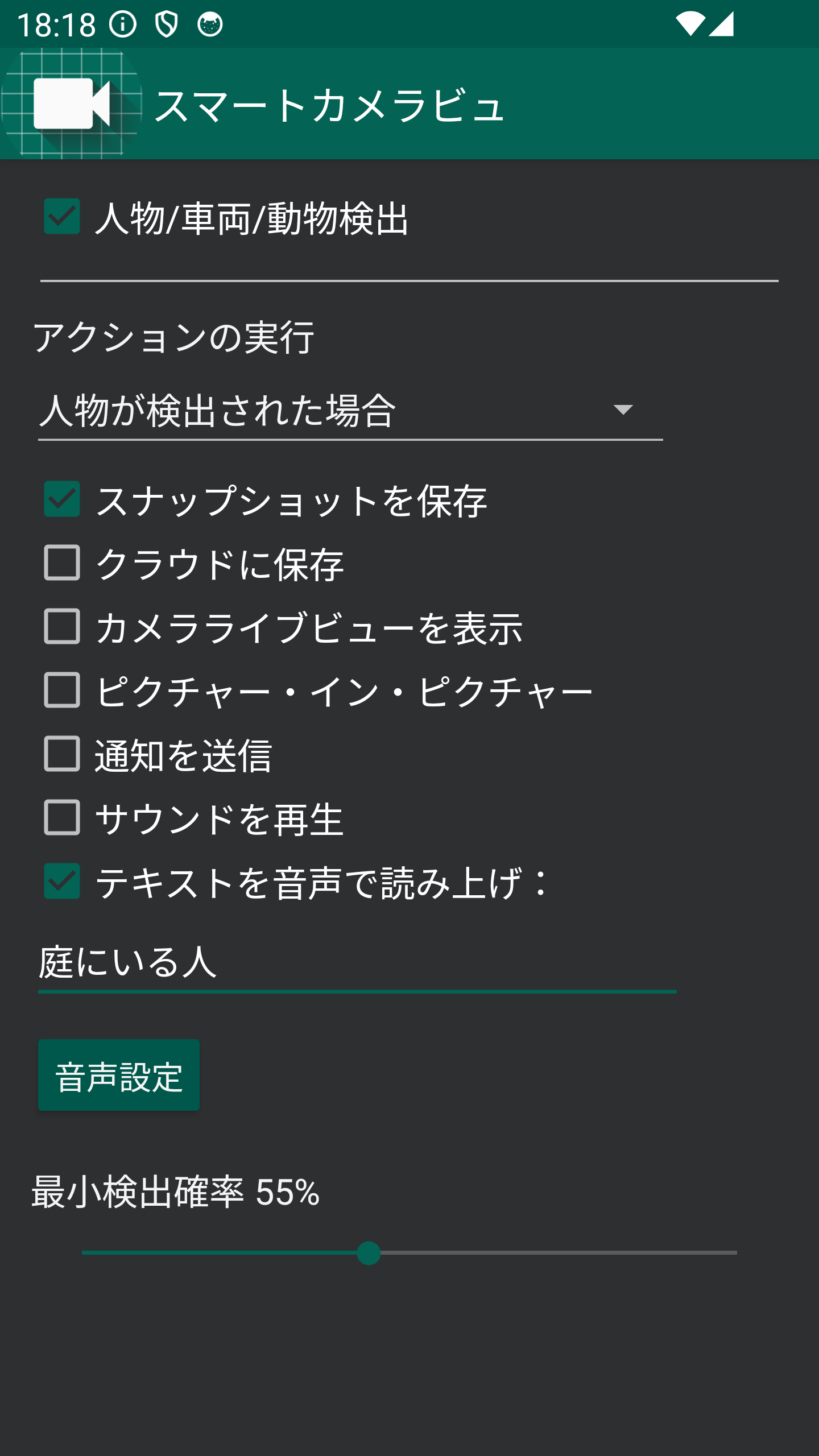Tap the Wi-Fi signal icon
The image size is (819, 1456).
(690, 24)
